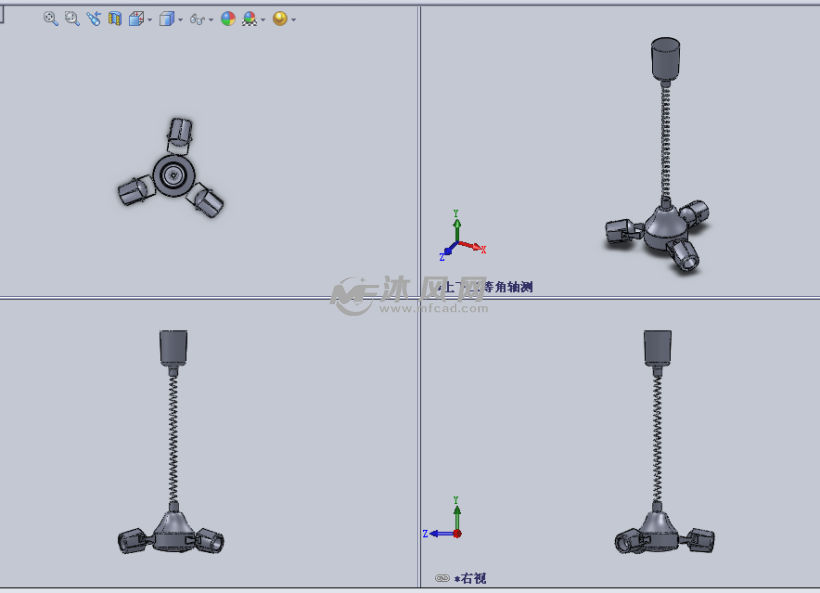Click the Hide/Show Items glasses icon
The image size is (820, 593).
(x=197, y=18)
